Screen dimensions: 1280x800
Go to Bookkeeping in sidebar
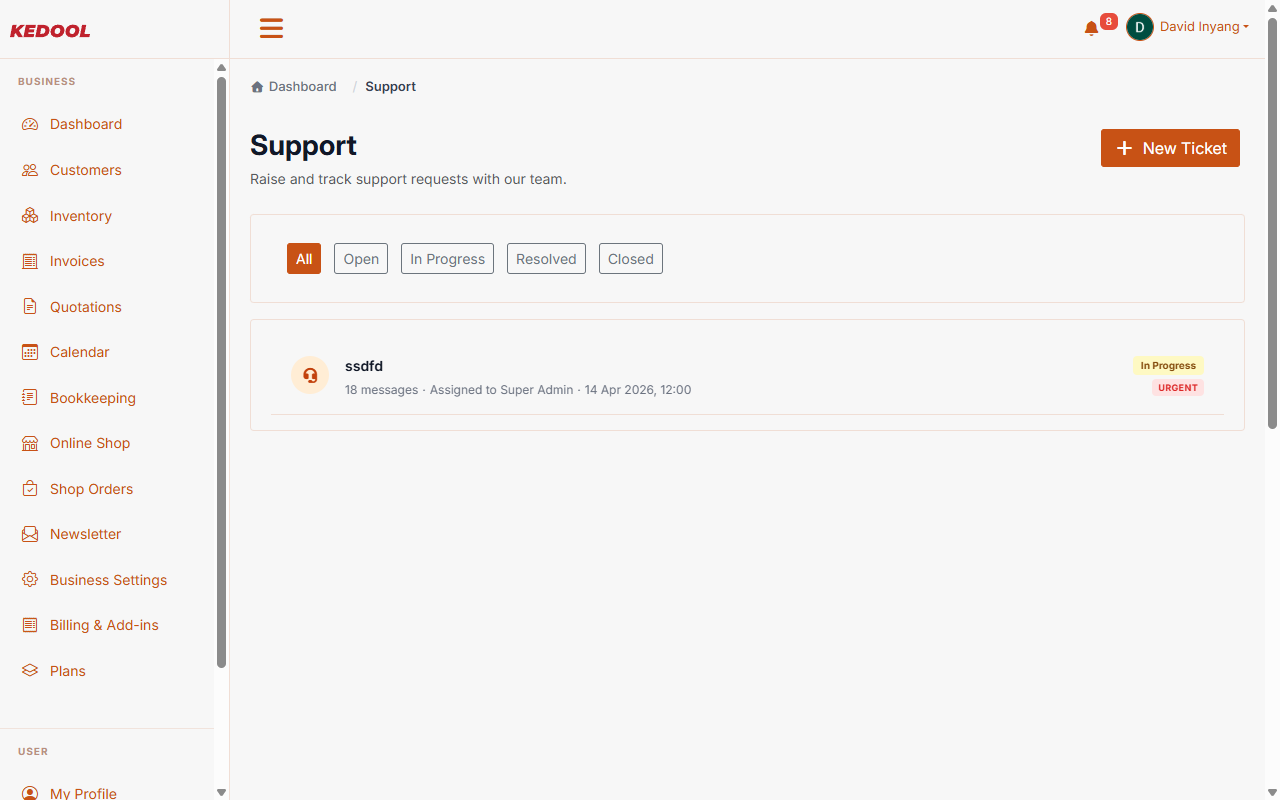pos(93,398)
